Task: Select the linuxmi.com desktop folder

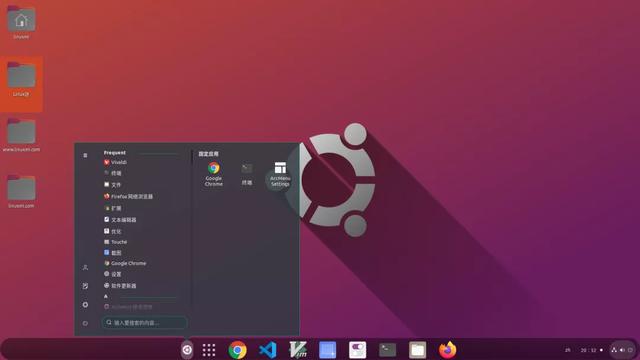Action: pos(21,191)
